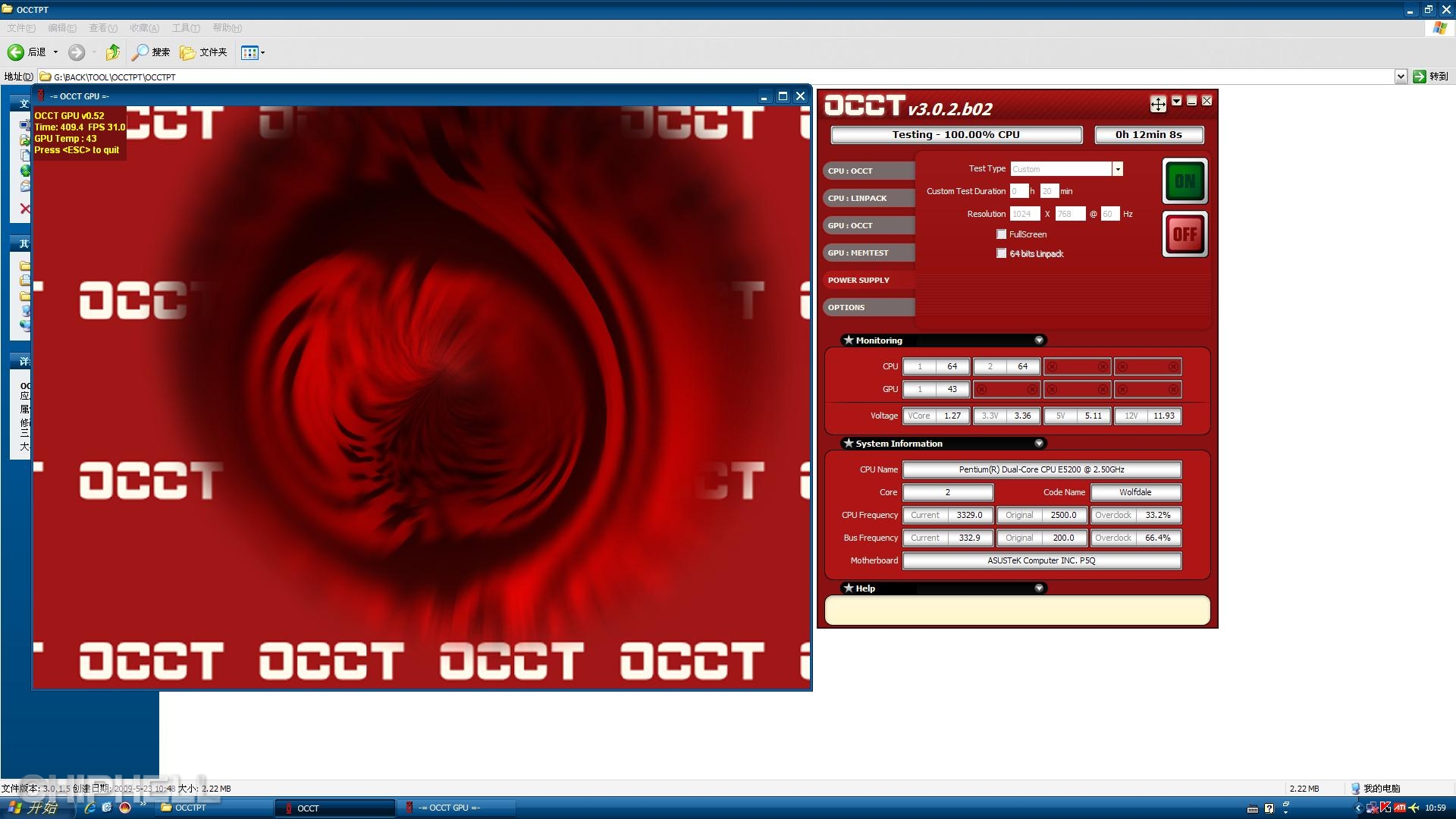The height and width of the screenshot is (819, 1456).
Task: Click the CPU Frequency Overclock 33.2% value
Action: click(x=1158, y=516)
